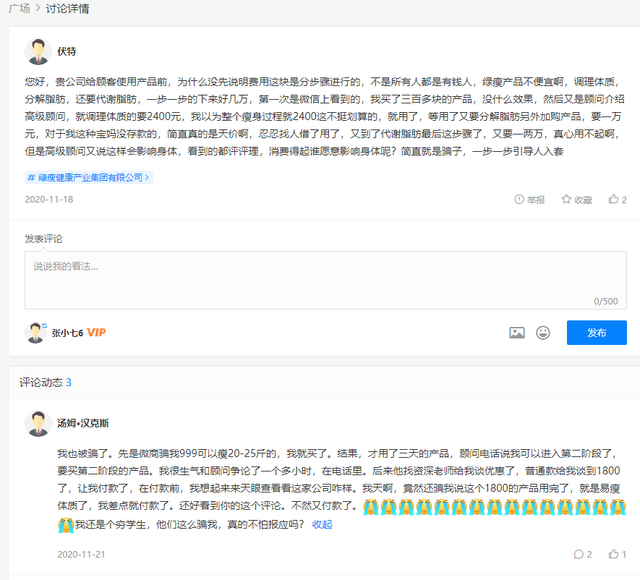Click 汤姆·汉克斯's avatar picture
The width and height of the screenshot is (640, 580).
[x=38, y=423]
